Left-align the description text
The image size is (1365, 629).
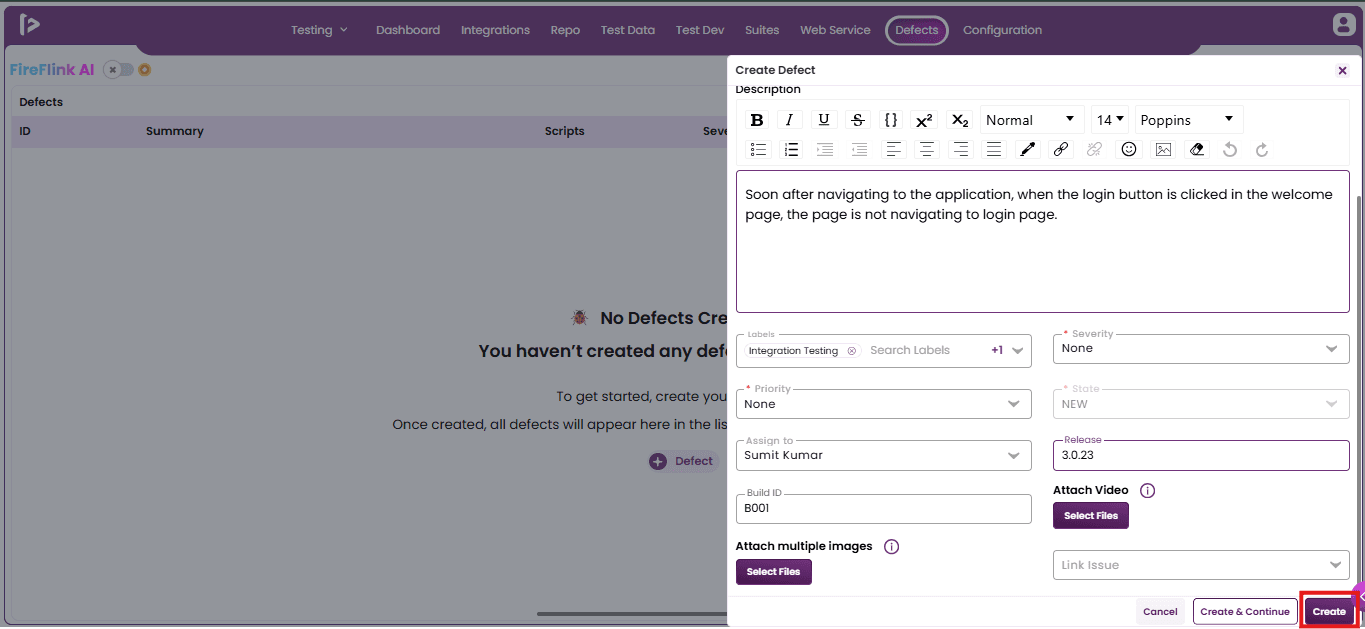[894, 149]
